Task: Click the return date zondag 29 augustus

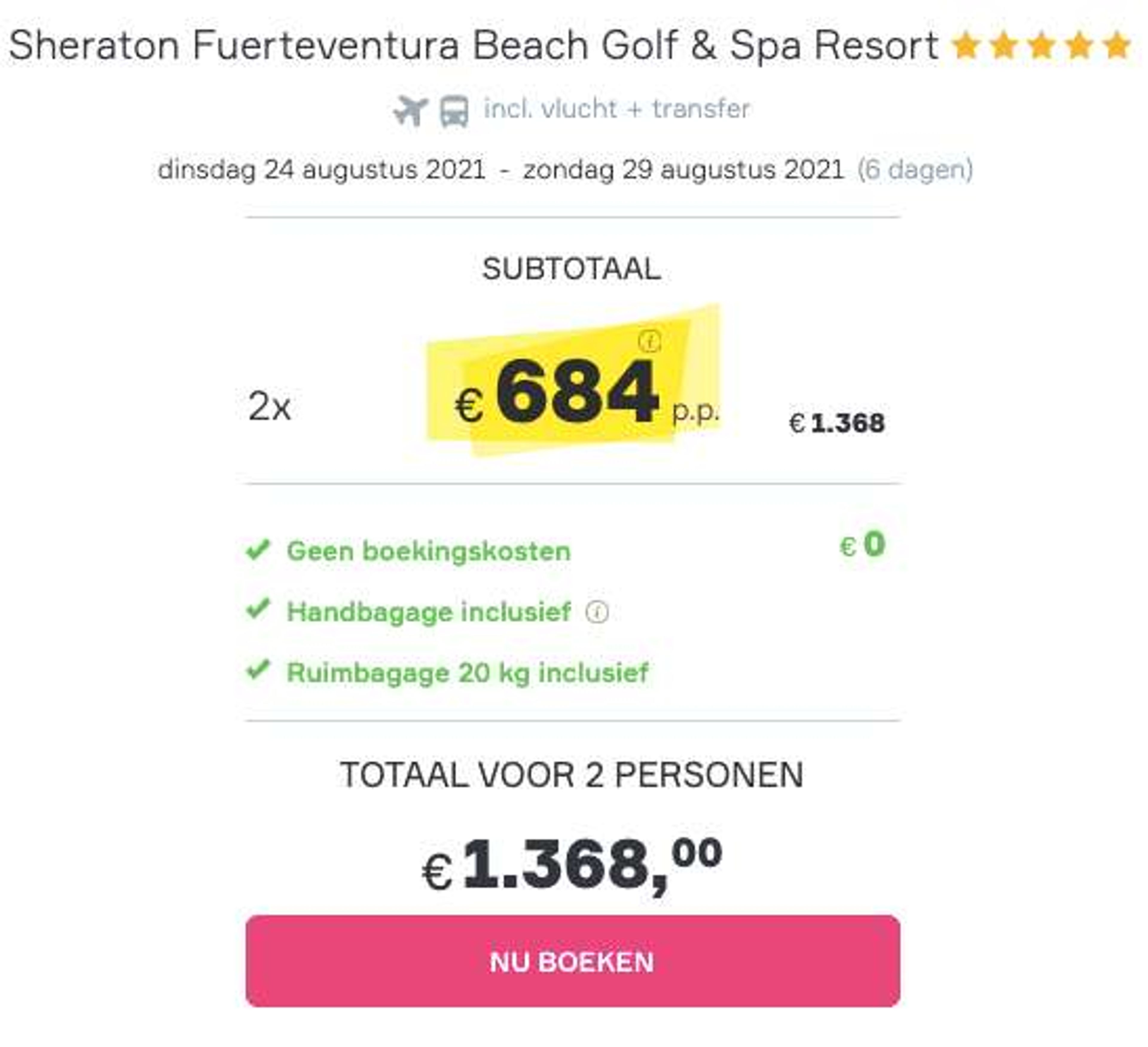Action: [683, 170]
